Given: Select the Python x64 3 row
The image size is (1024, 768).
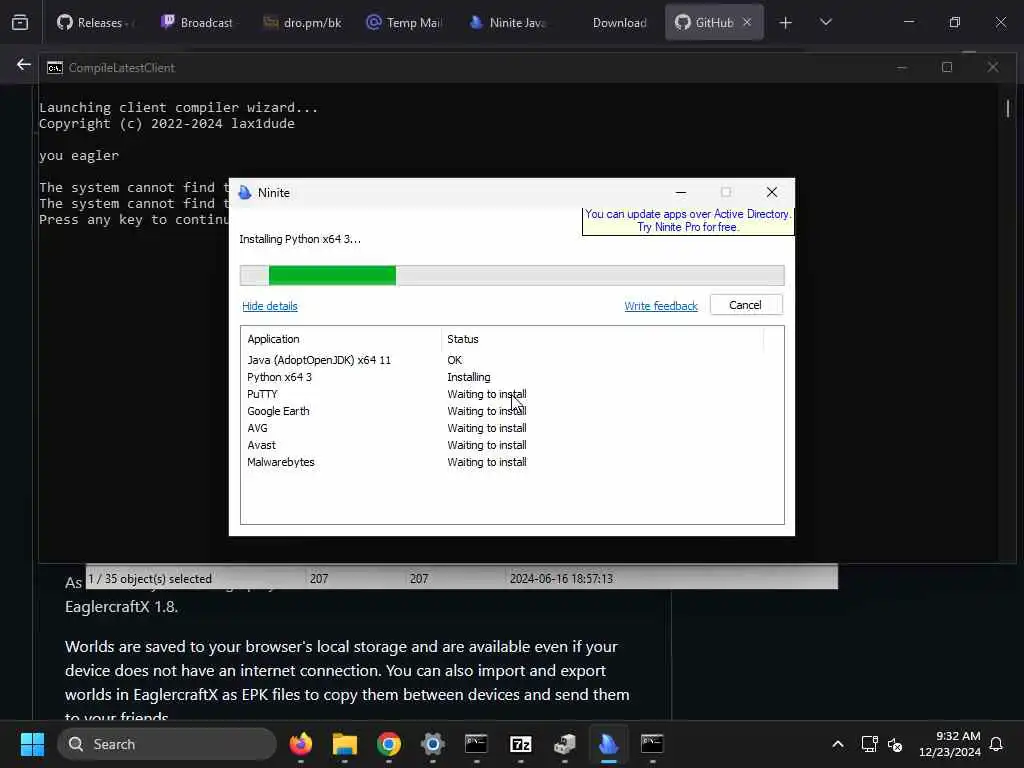Looking at the screenshot, I should [x=512, y=377].
